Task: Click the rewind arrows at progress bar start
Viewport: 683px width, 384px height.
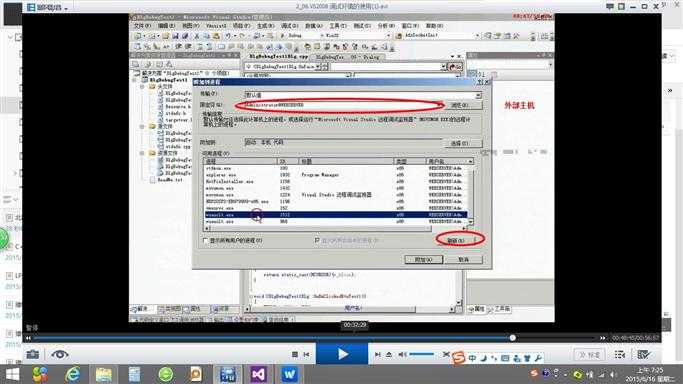Action: tap(28, 338)
